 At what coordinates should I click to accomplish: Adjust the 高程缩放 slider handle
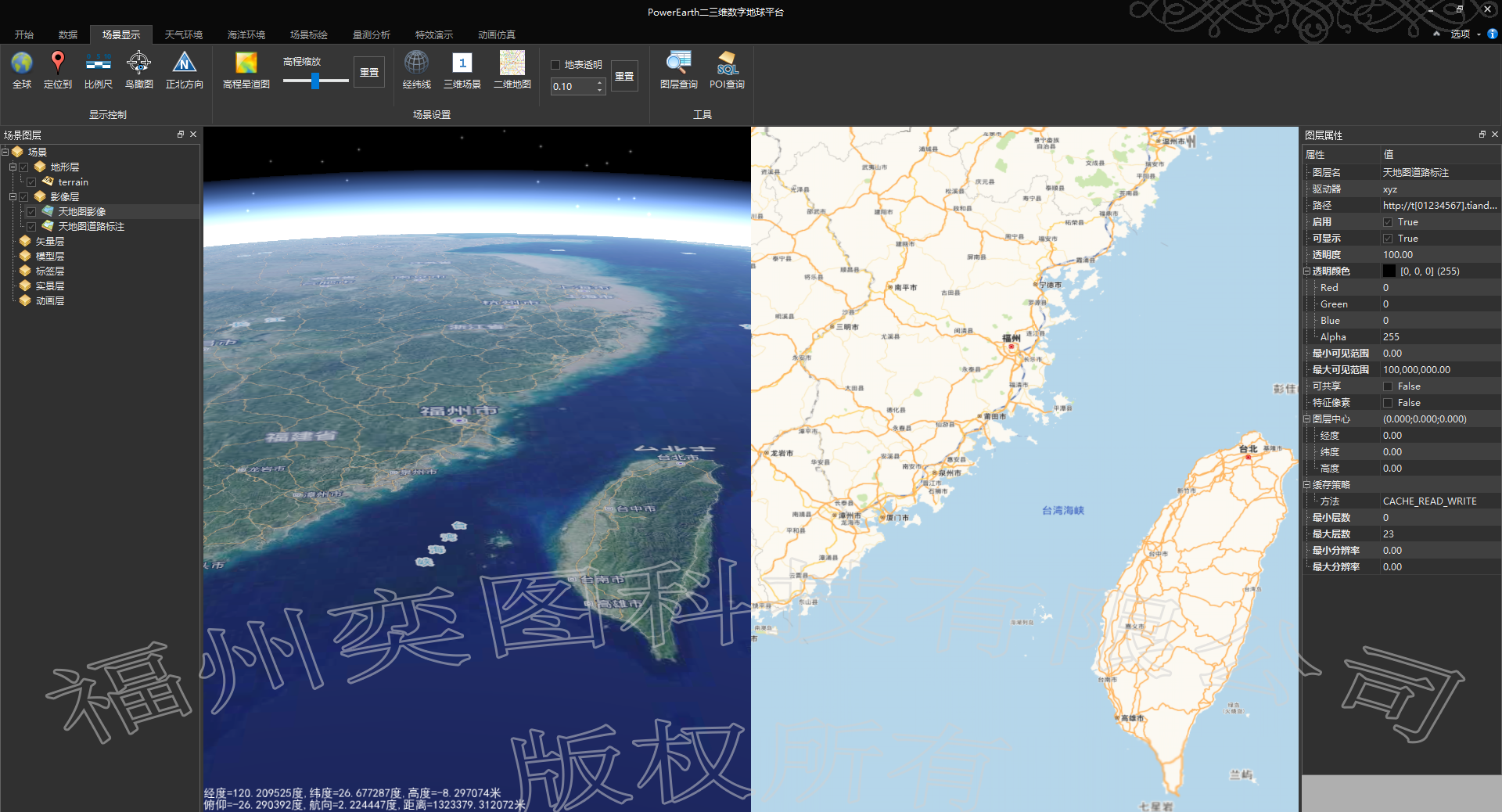(x=314, y=81)
